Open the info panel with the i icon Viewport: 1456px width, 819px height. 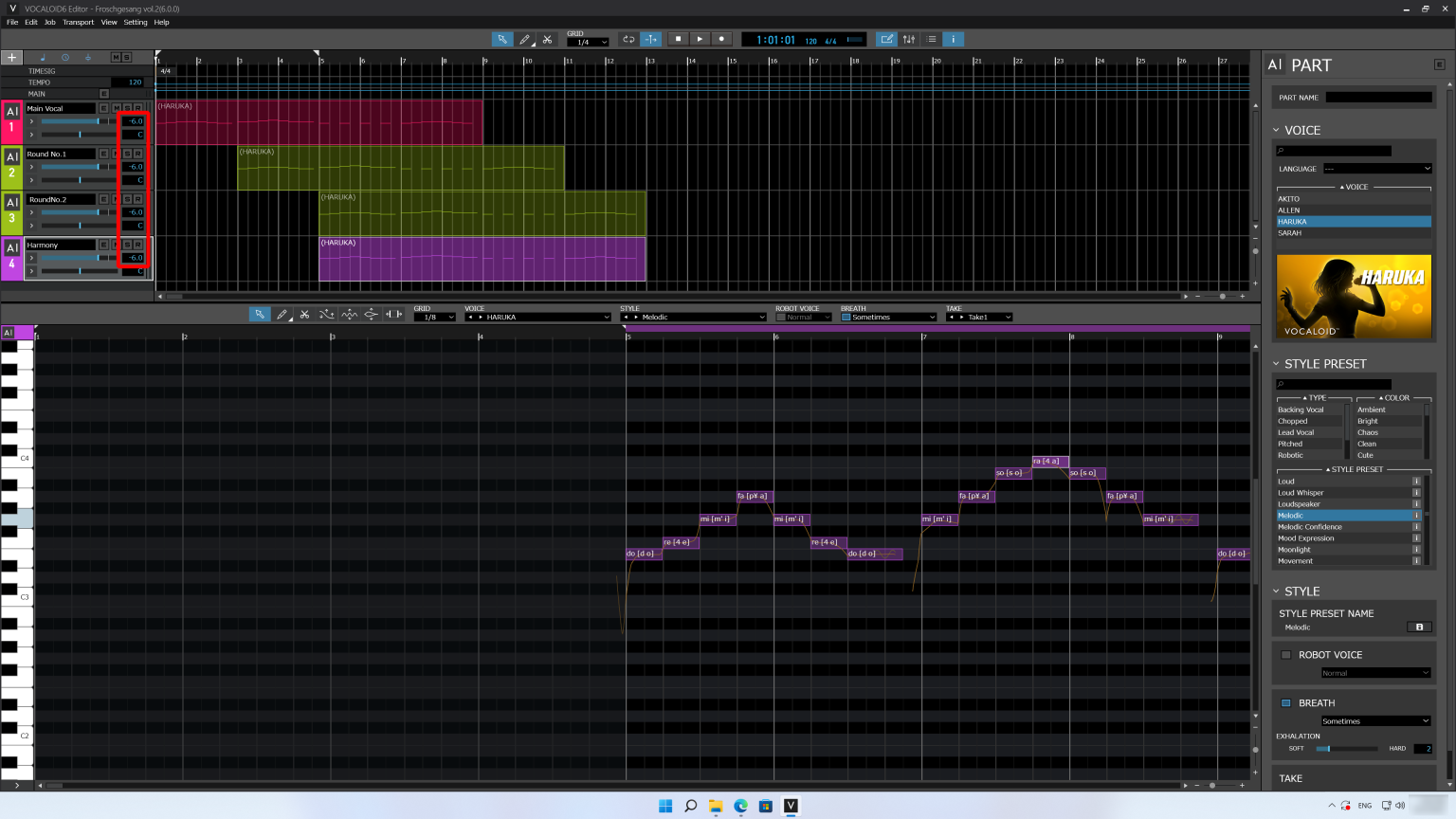tap(953, 39)
